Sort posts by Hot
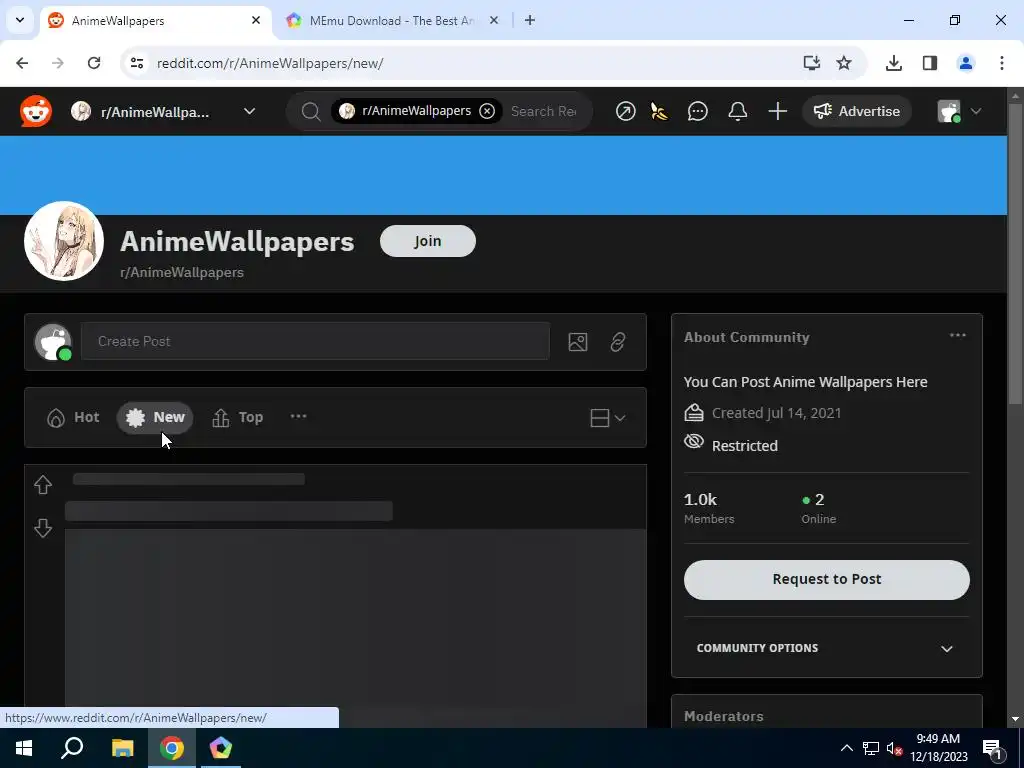The width and height of the screenshot is (1024, 768). [x=73, y=417]
